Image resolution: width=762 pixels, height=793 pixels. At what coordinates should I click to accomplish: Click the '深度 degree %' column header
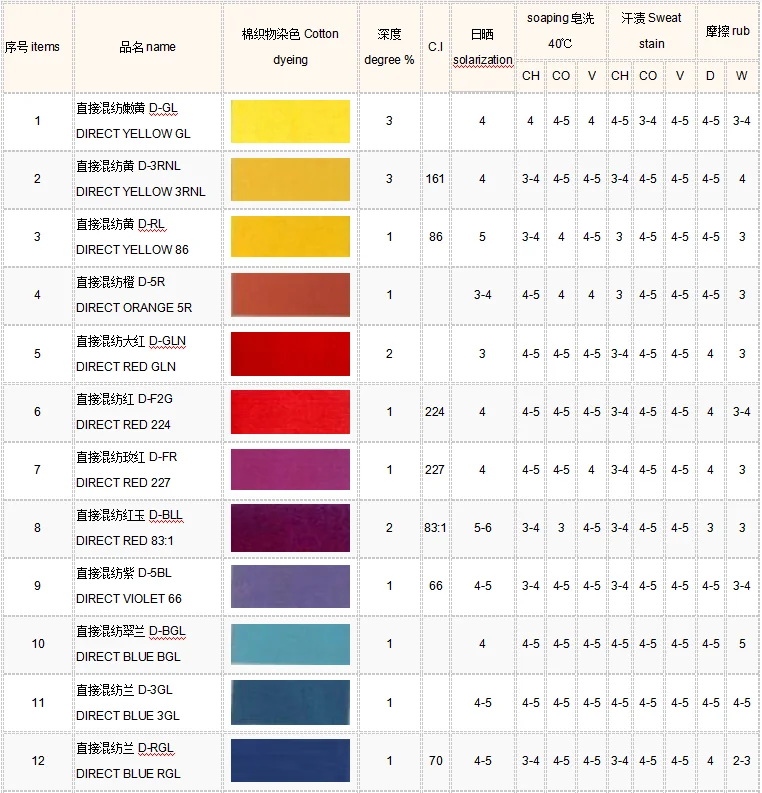[389, 47]
